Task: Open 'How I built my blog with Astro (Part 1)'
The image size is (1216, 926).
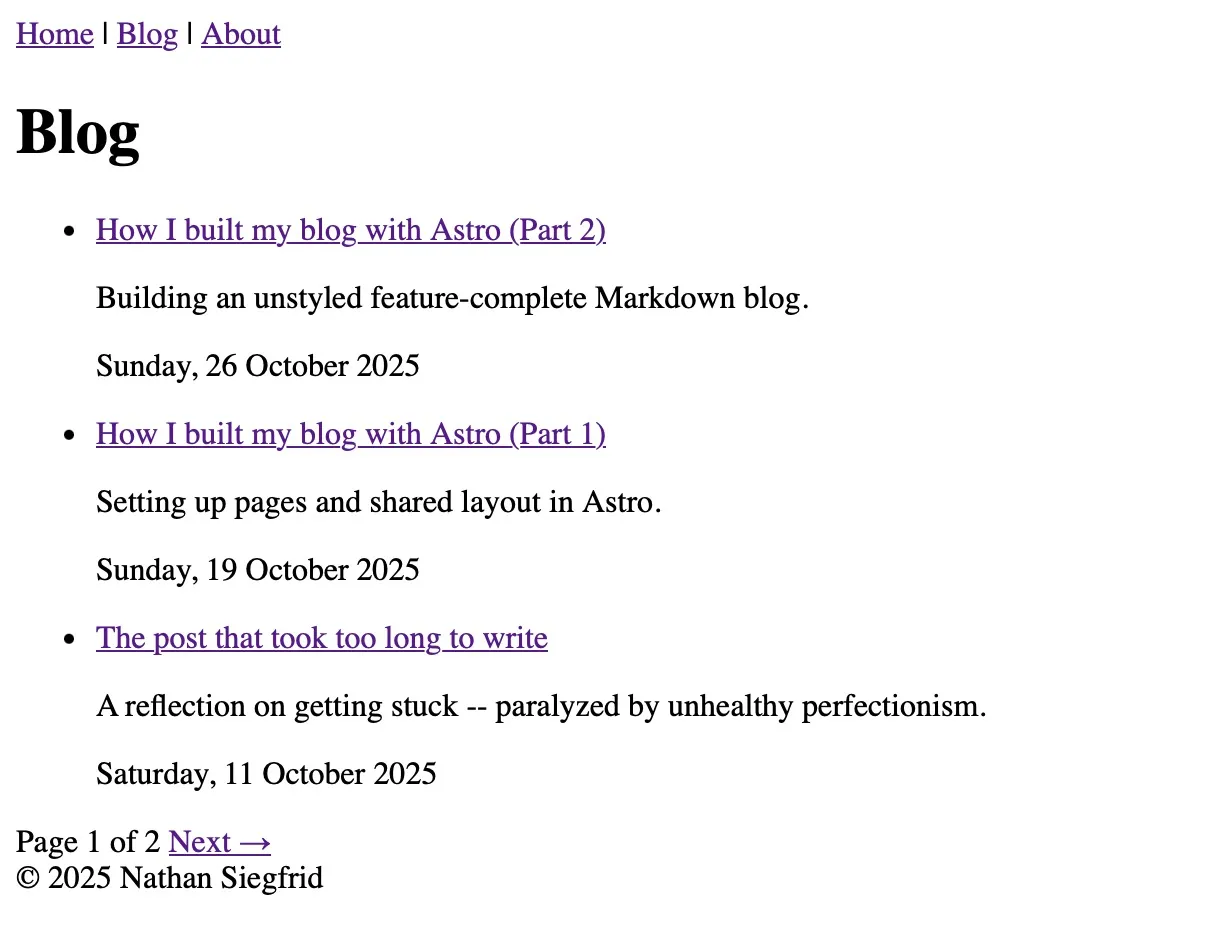Action: 350,434
